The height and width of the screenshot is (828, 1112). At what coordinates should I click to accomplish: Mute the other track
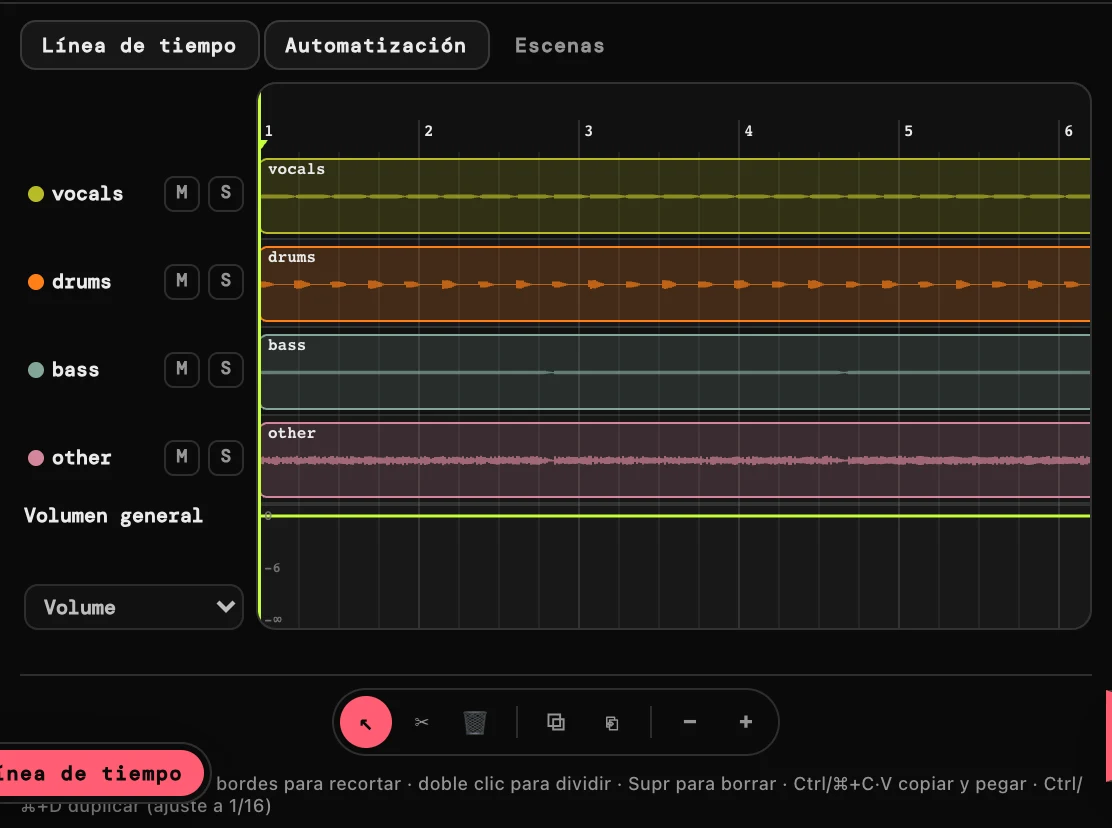182,457
